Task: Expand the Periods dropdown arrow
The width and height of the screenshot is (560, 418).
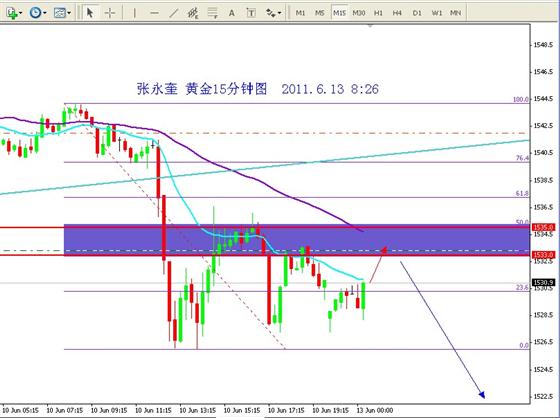Action: [44, 13]
